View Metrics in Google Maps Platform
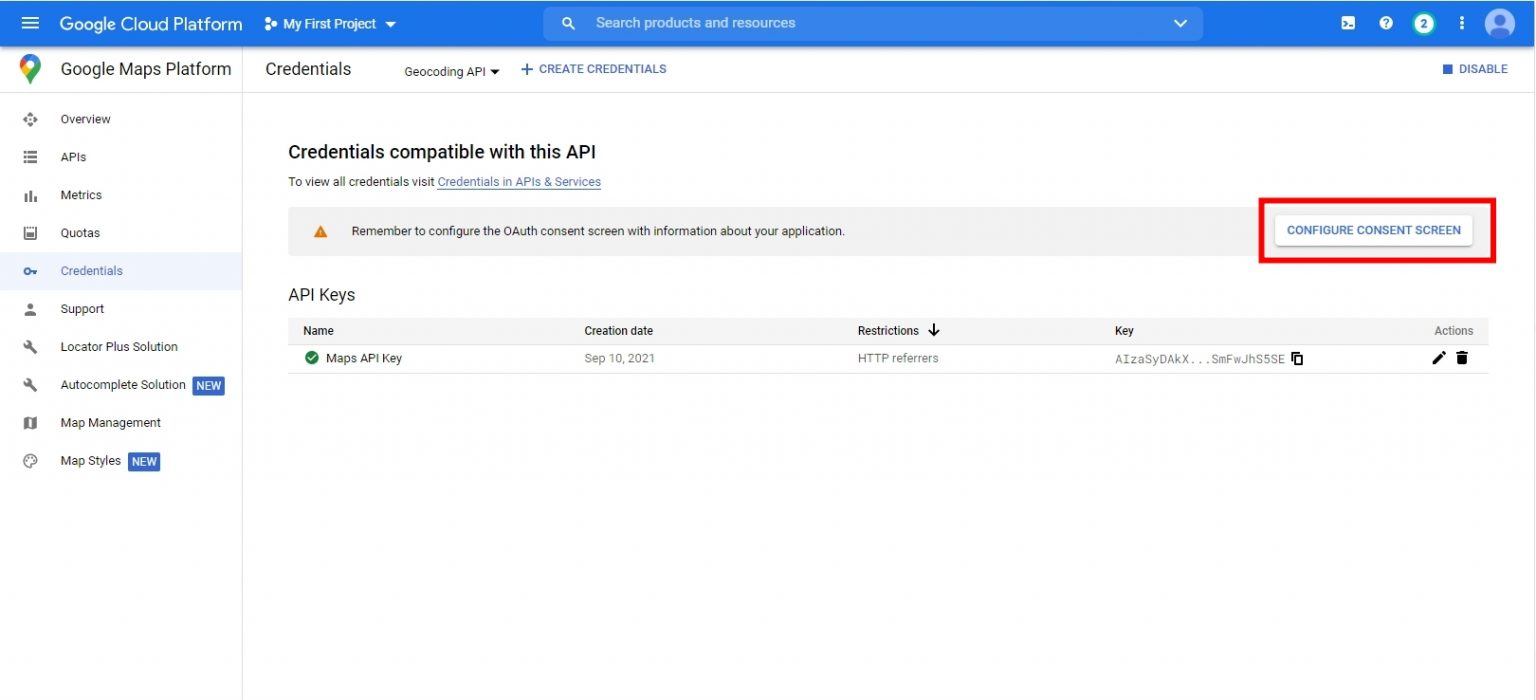 [81, 194]
